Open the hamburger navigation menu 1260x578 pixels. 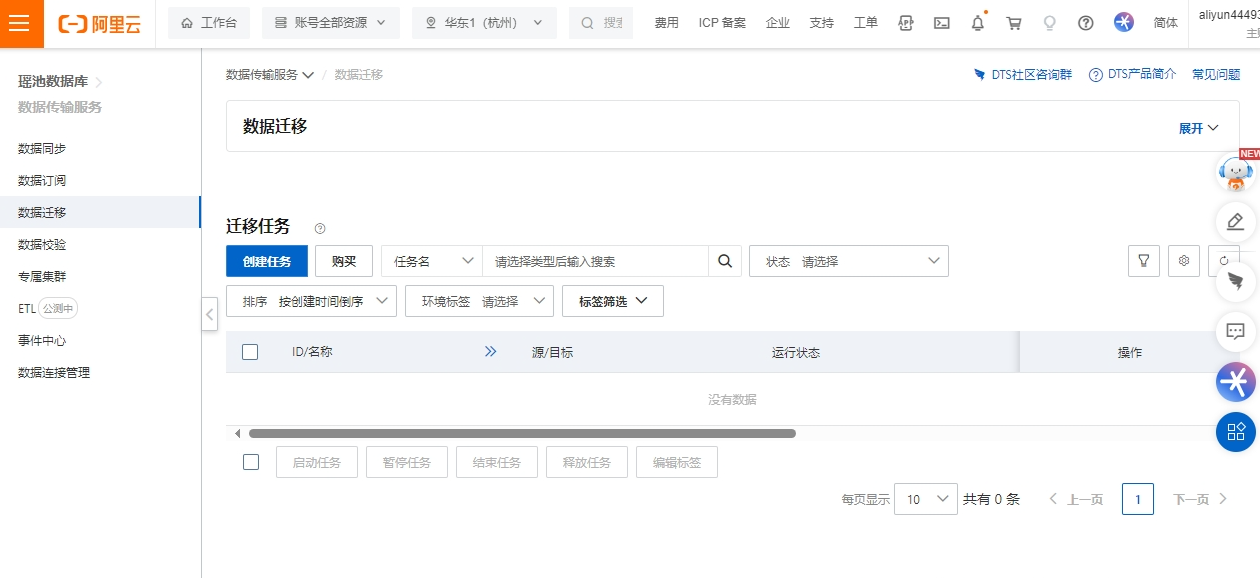(x=19, y=24)
